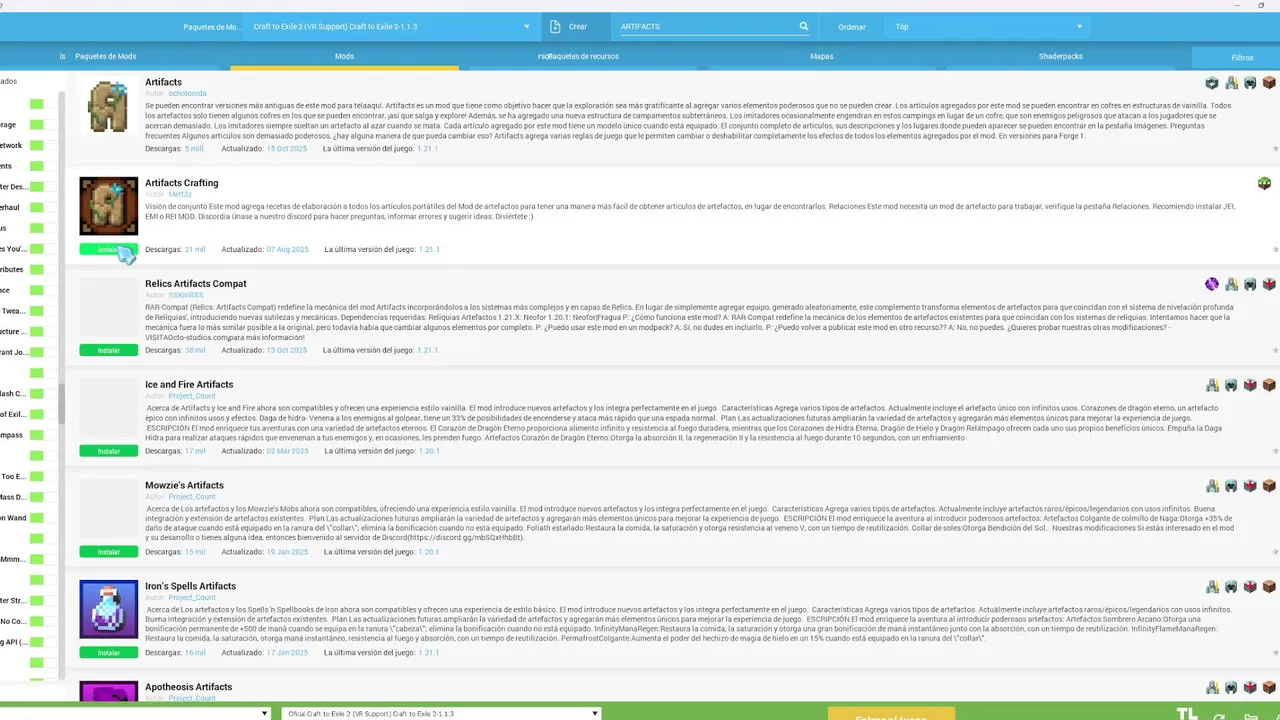
Task: Favorite Ice and Fire Artifacts with its star
Action: (x=1275, y=451)
